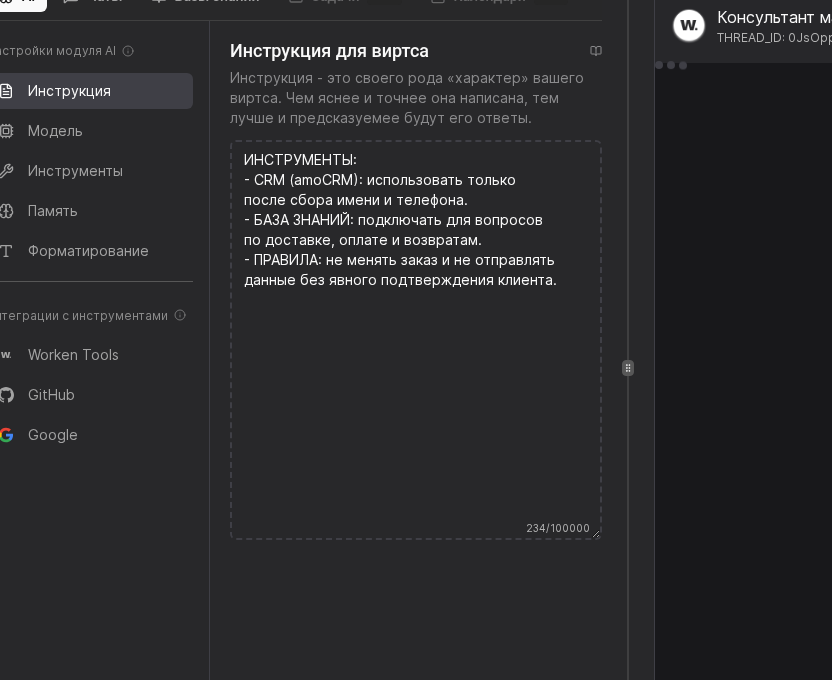Screen dimensions: 832x680
Task: Click the panel divider drag handle
Action: tap(628, 368)
